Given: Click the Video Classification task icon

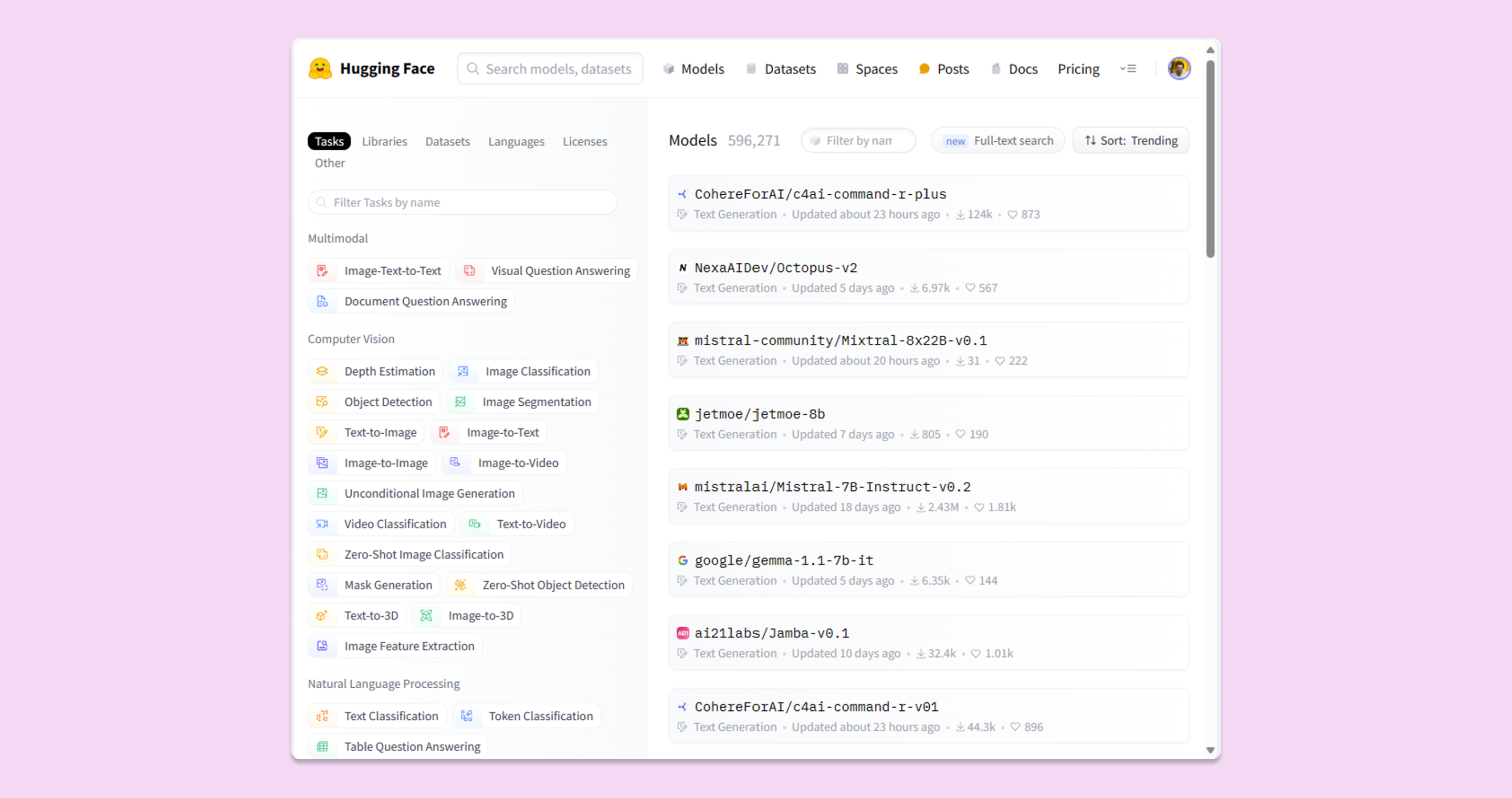Looking at the screenshot, I should (322, 524).
